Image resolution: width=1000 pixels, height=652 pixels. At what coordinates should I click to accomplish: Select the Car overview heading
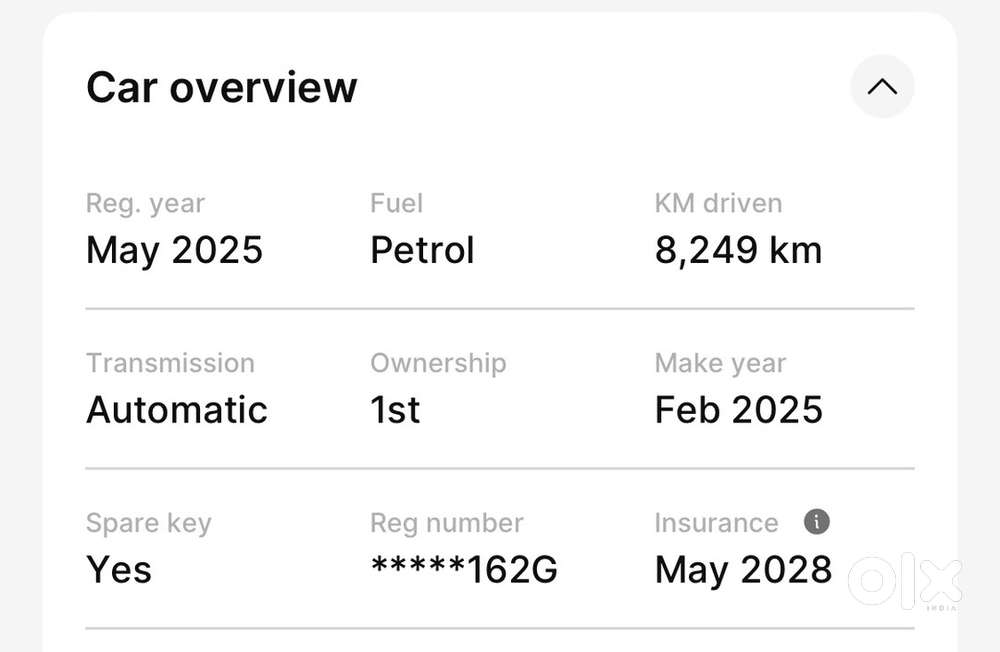221,87
